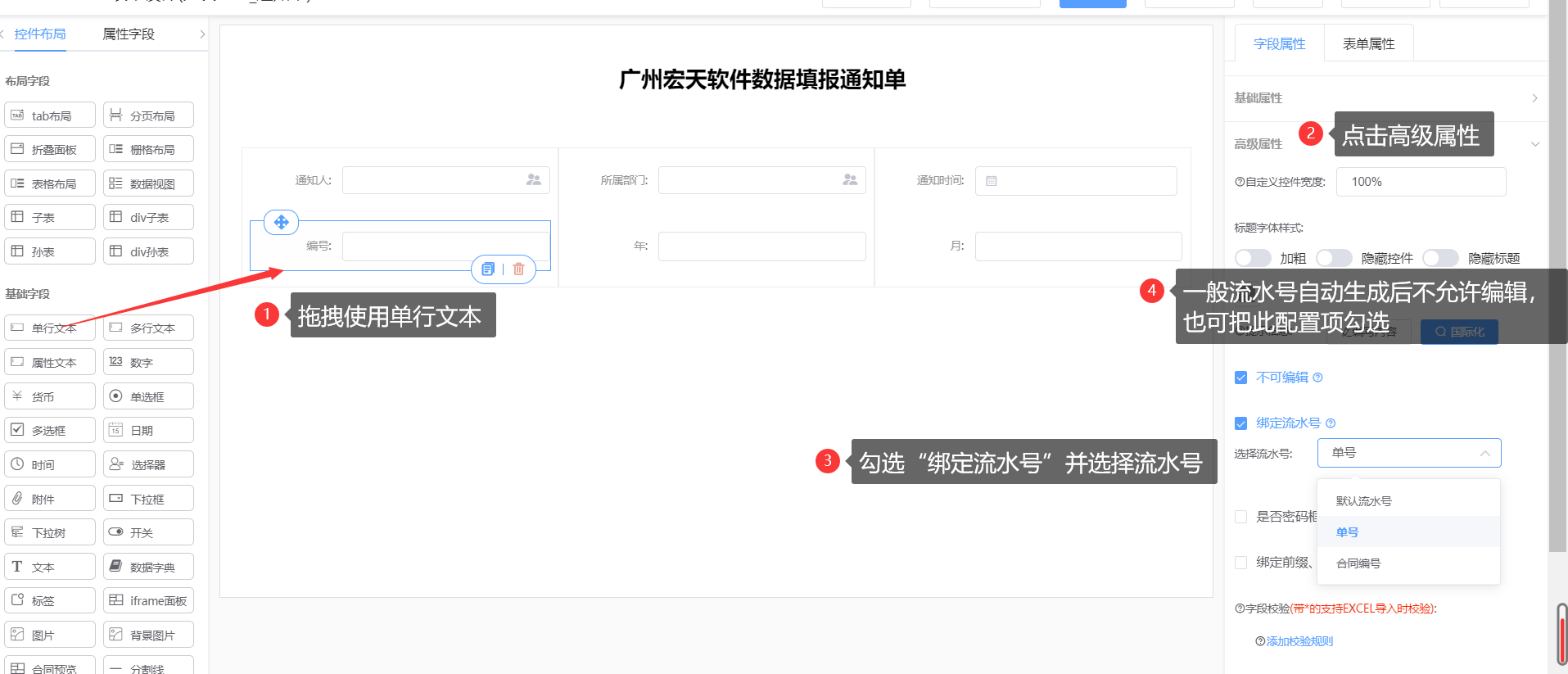This screenshot has width=1568, height=674.
Task: Click the 添加校验规则 link
Action: (1299, 641)
